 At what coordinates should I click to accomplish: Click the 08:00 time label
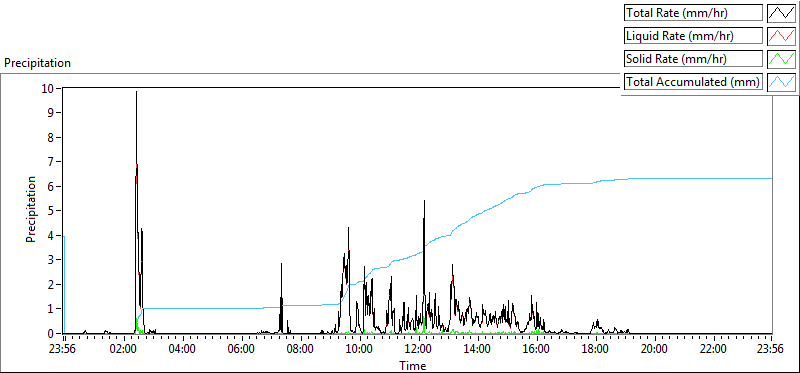coord(301,350)
